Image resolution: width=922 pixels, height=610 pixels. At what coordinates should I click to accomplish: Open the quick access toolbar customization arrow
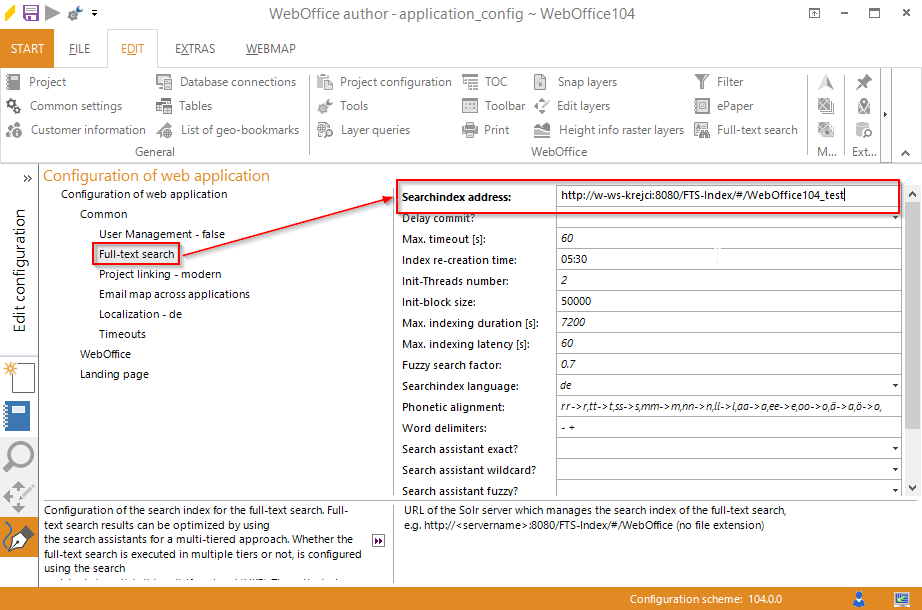coord(96,14)
